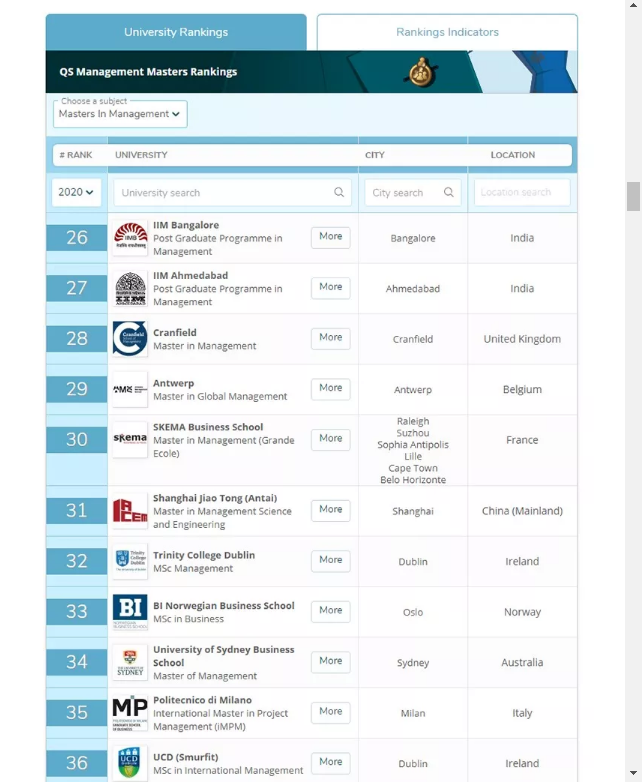Click the Cranfield school logo
This screenshot has width=642, height=782.
130,339
